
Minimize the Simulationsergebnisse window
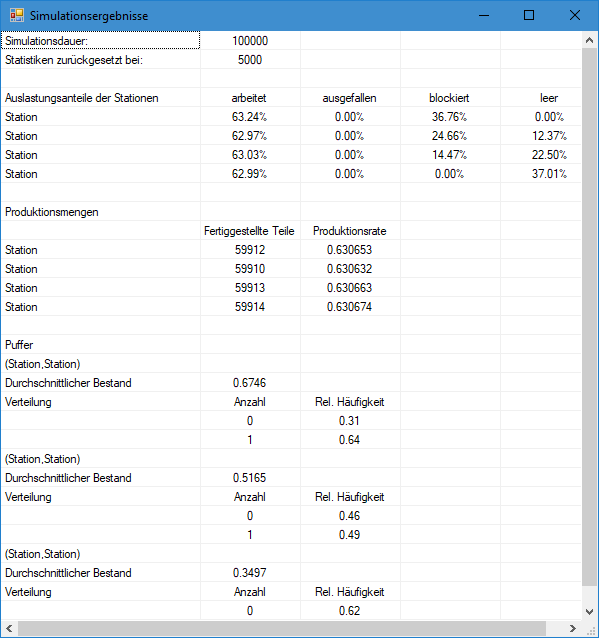coord(484,15)
